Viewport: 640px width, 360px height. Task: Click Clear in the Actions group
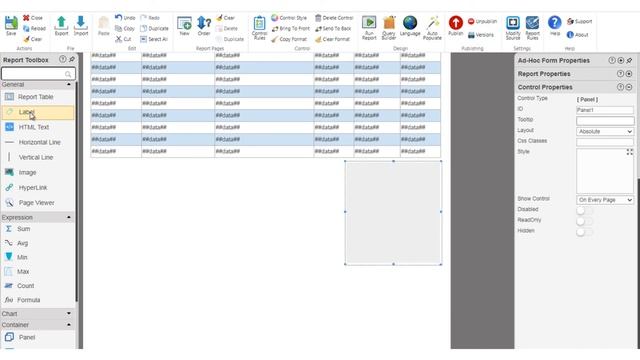point(33,39)
